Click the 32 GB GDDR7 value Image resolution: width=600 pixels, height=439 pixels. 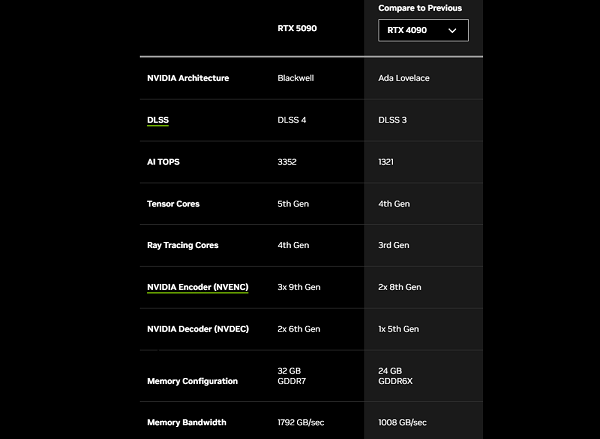(x=292, y=376)
